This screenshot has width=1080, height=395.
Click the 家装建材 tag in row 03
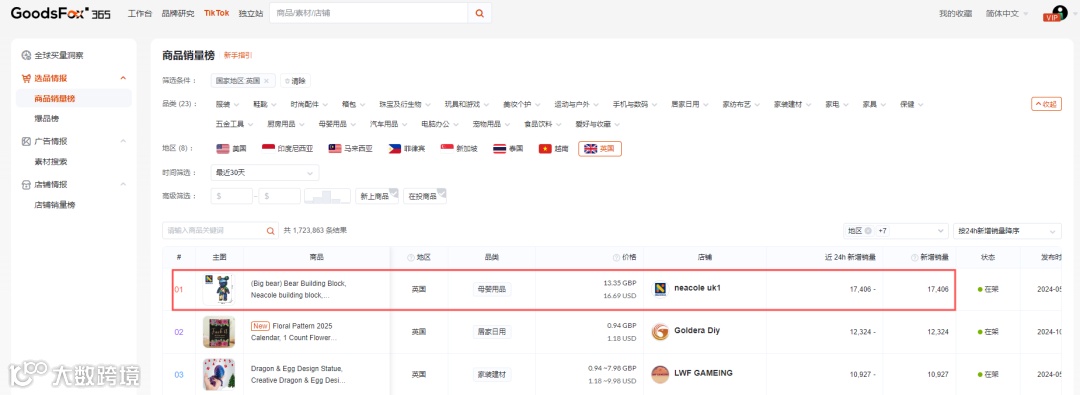(492, 374)
